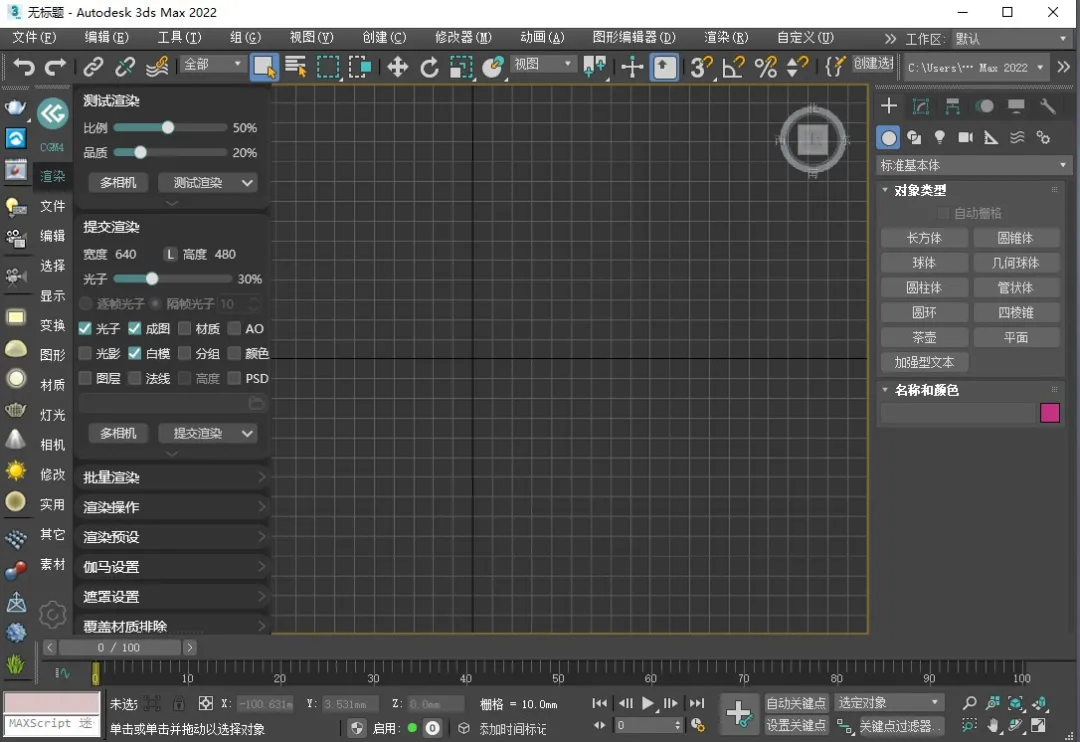This screenshot has width=1080, height=742.
Task: Expand the 批量渲染 section
Action: 172,478
